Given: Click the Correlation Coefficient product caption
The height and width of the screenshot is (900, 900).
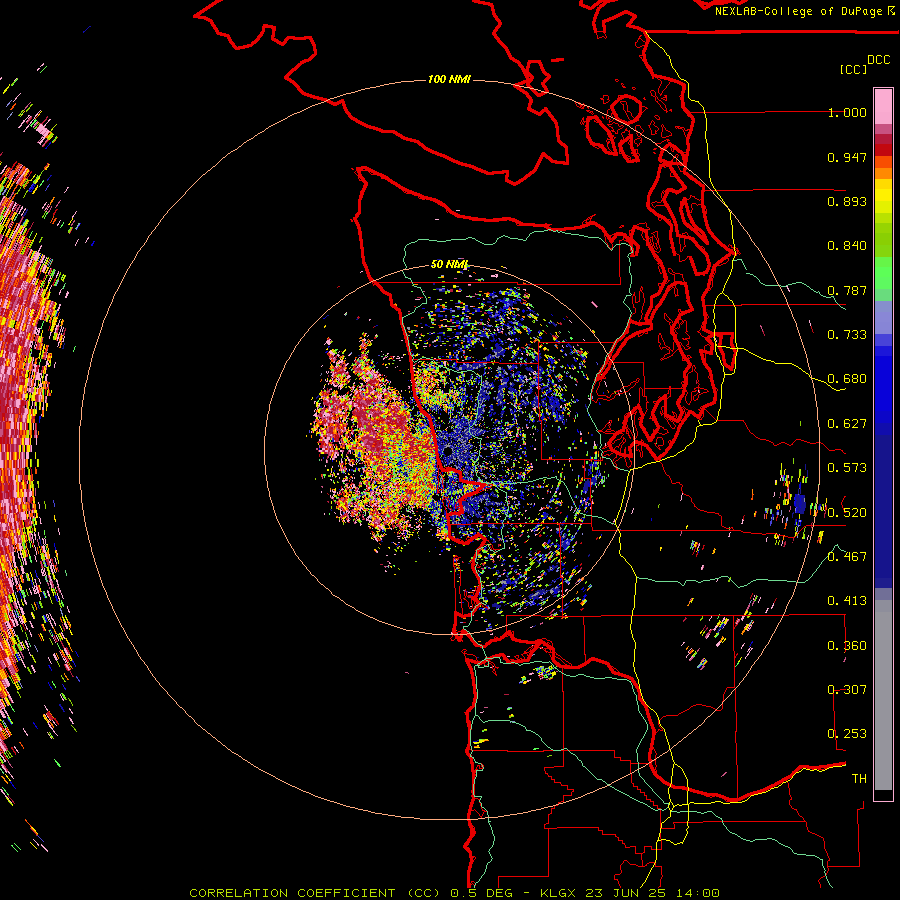Looking at the screenshot, I should (x=454, y=893).
